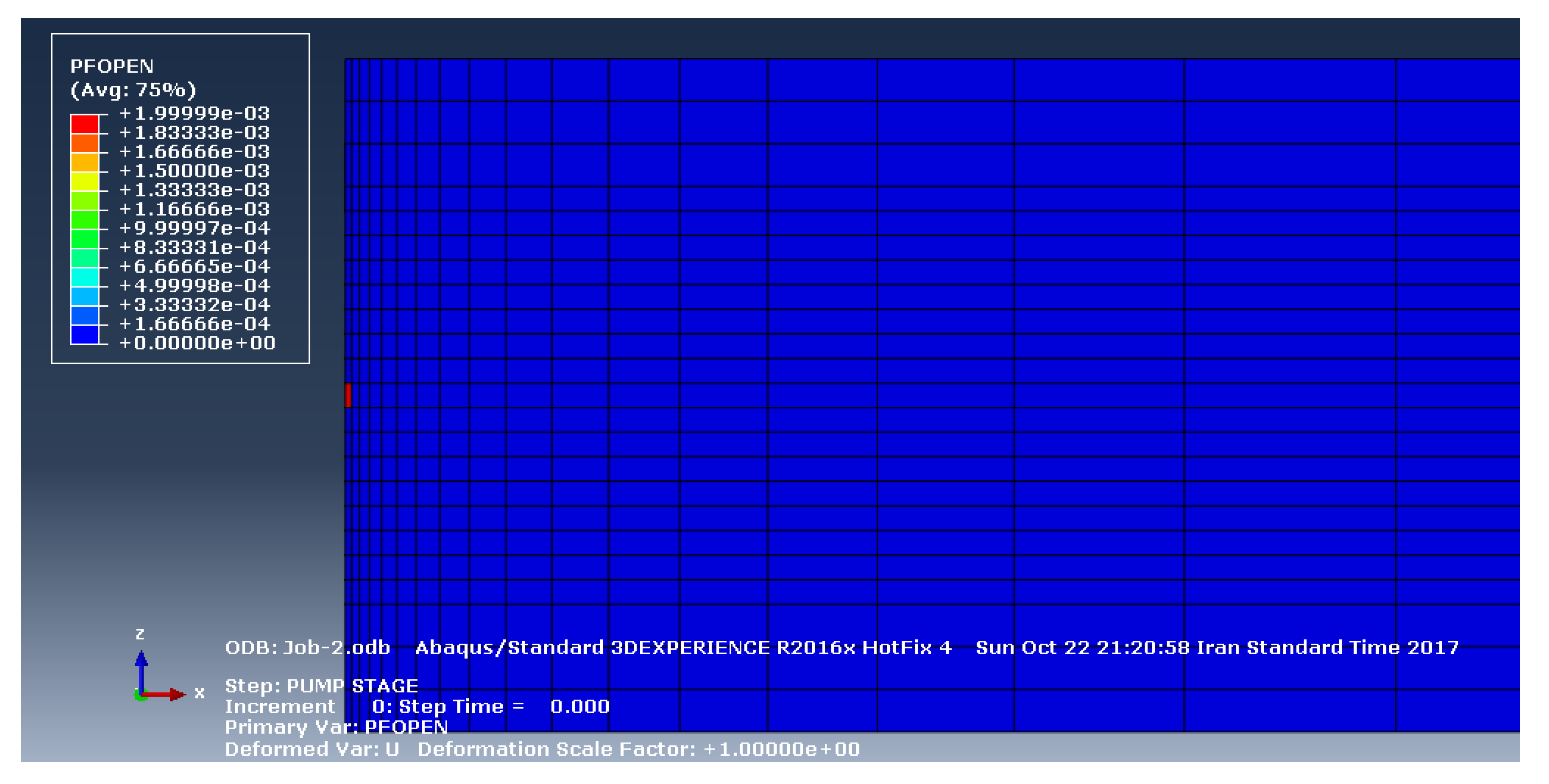1549x784 pixels.
Task: Click the X label beside the triad
Action: [199, 692]
